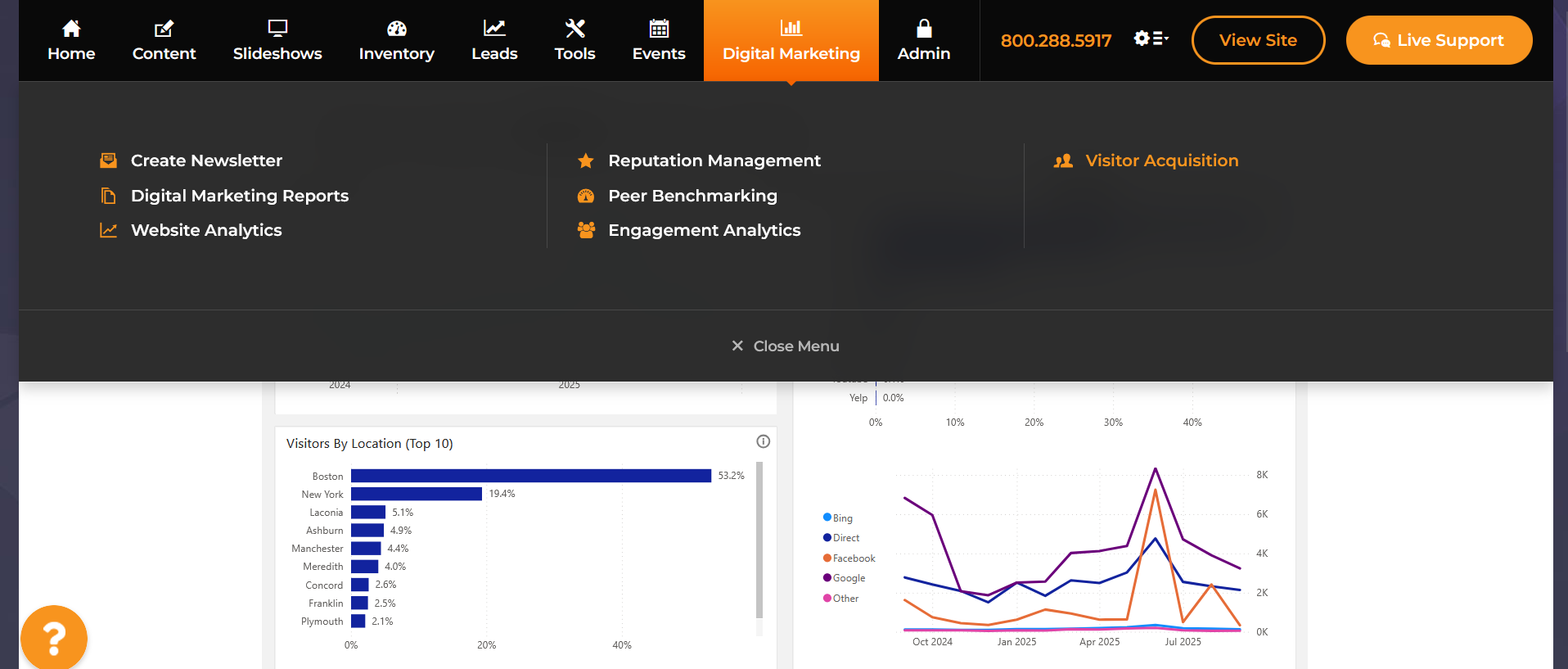Open the orange question mark help button
This screenshot has height=669, width=1568.
pyautogui.click(x=54, y=638)
